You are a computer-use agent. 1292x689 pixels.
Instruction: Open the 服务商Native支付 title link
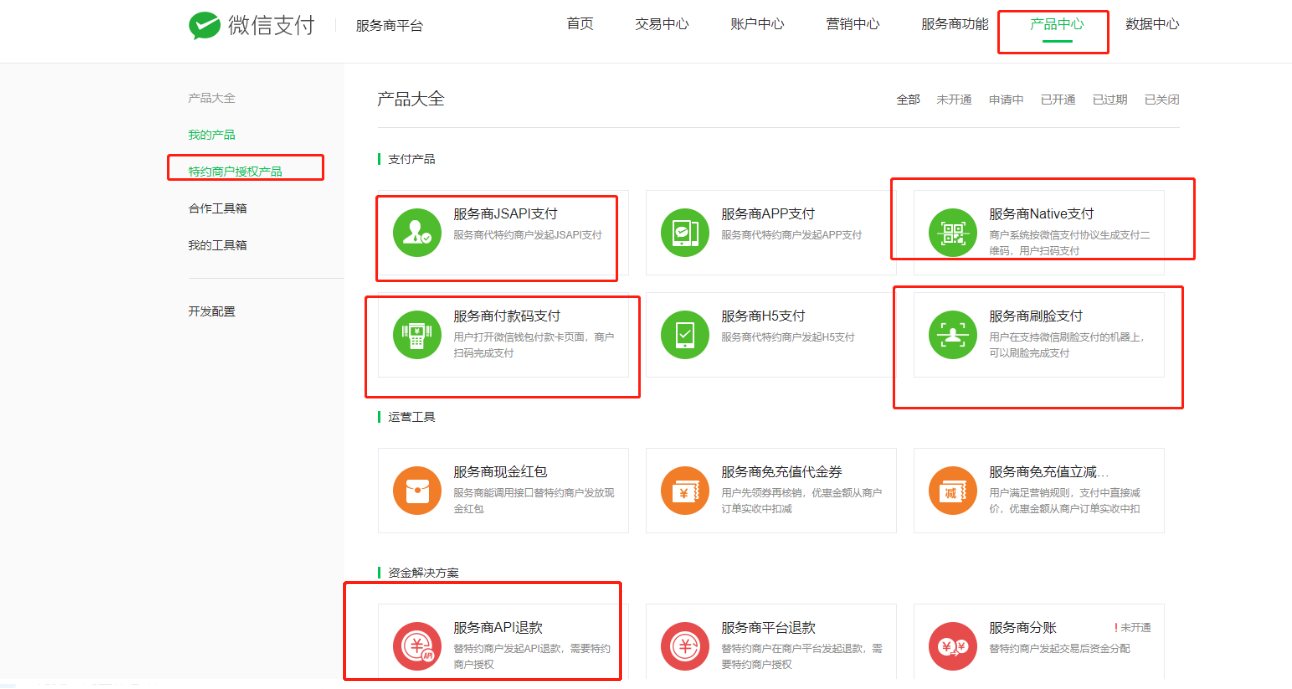1042,214
